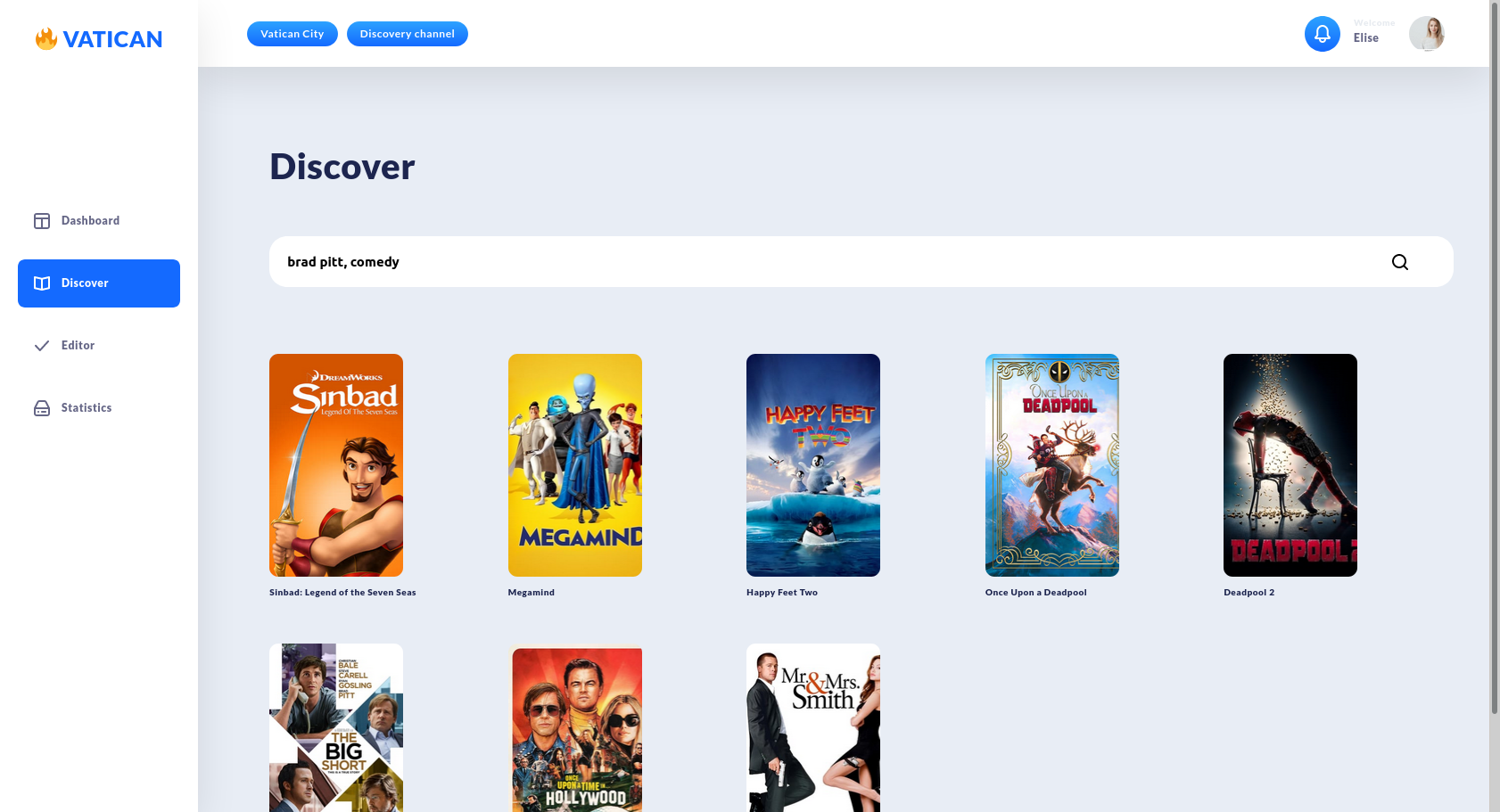Click the Vatican flame logo icon
Viewport: 1500px width, 812px height.
click(x=46, y=38)
